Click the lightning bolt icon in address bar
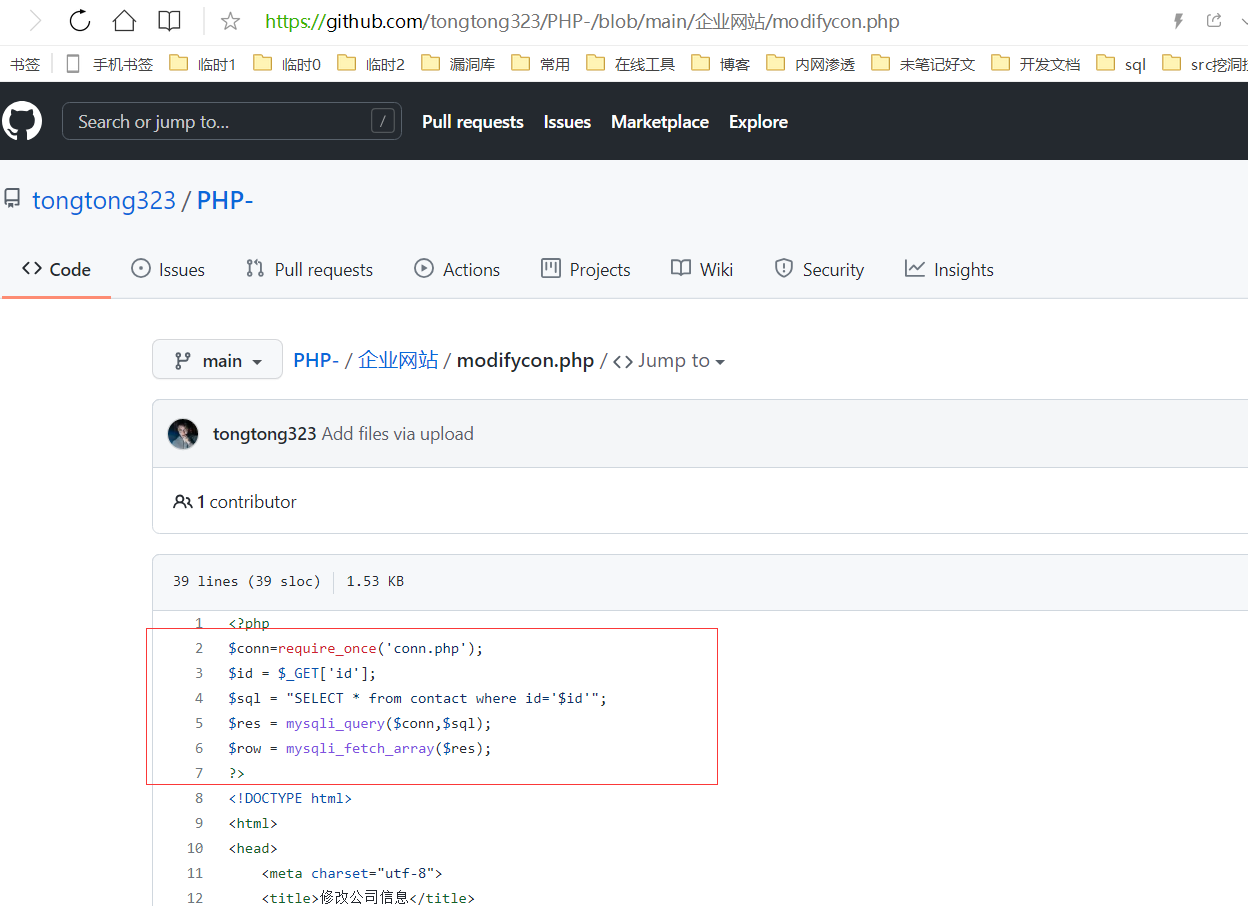This screenshot has height=906, width=1248. [1178, 21]
